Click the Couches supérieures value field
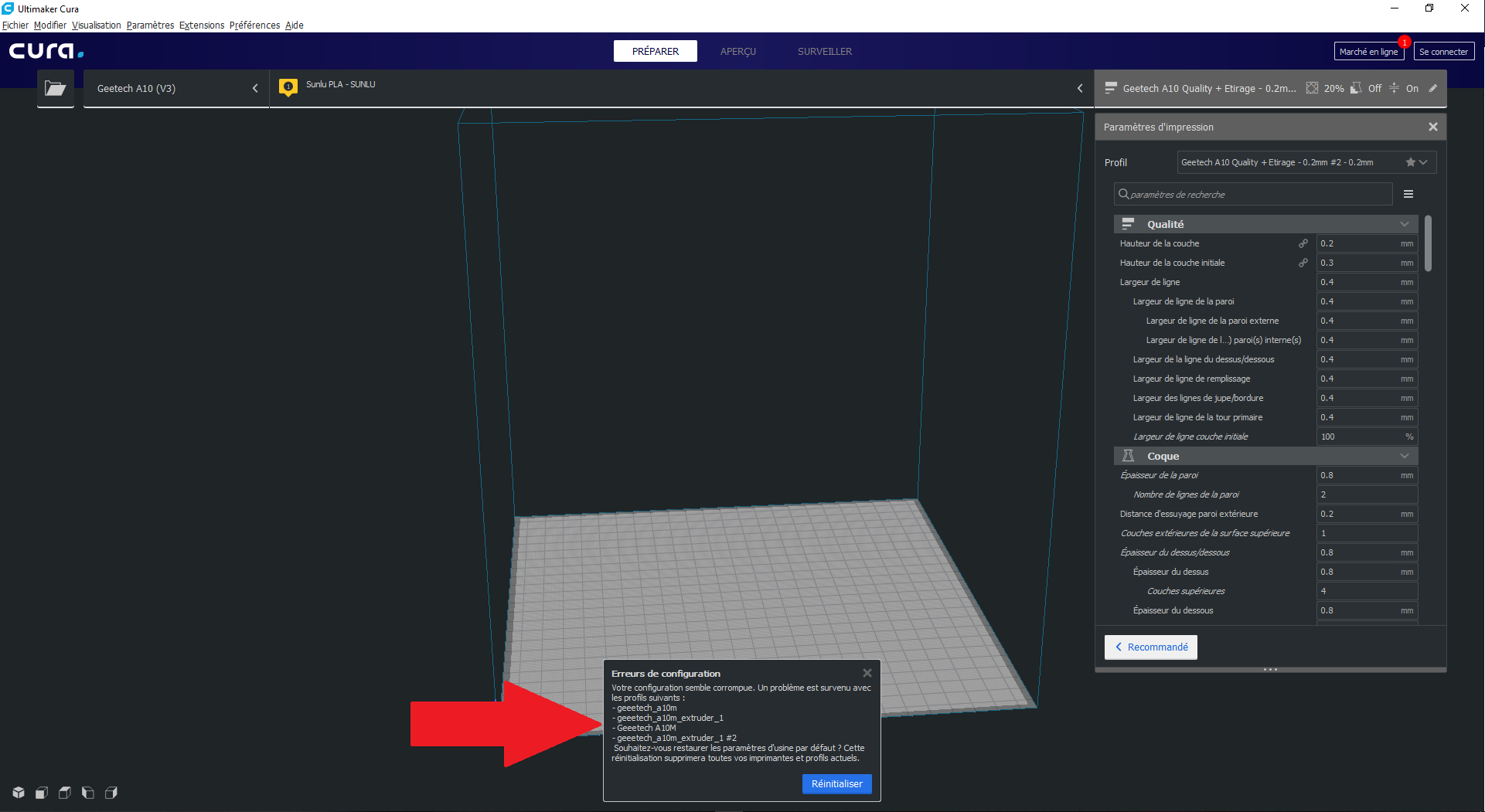 tap(1367, 591)
